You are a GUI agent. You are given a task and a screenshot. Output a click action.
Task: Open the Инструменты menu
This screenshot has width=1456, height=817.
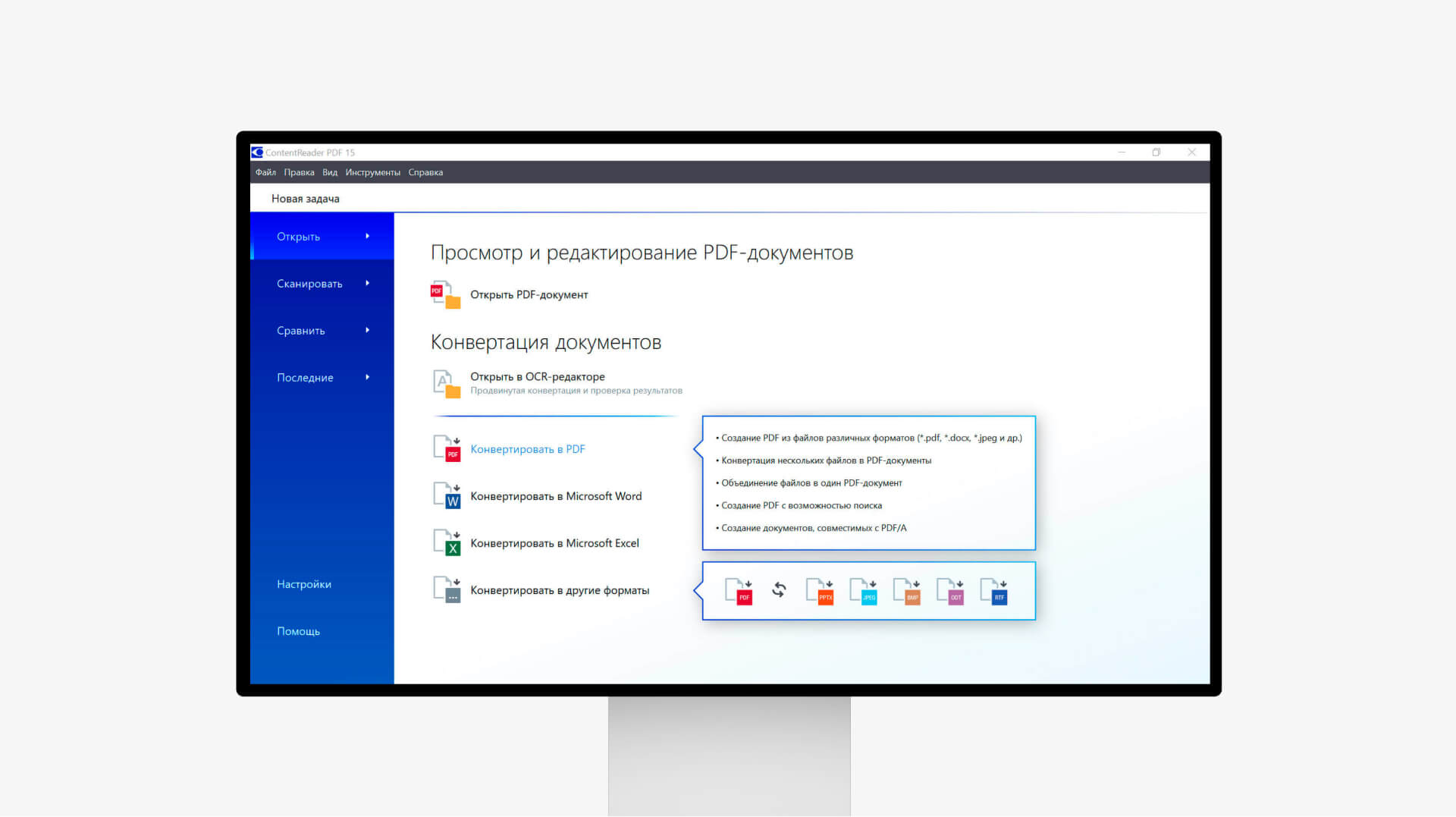(372, 172)
